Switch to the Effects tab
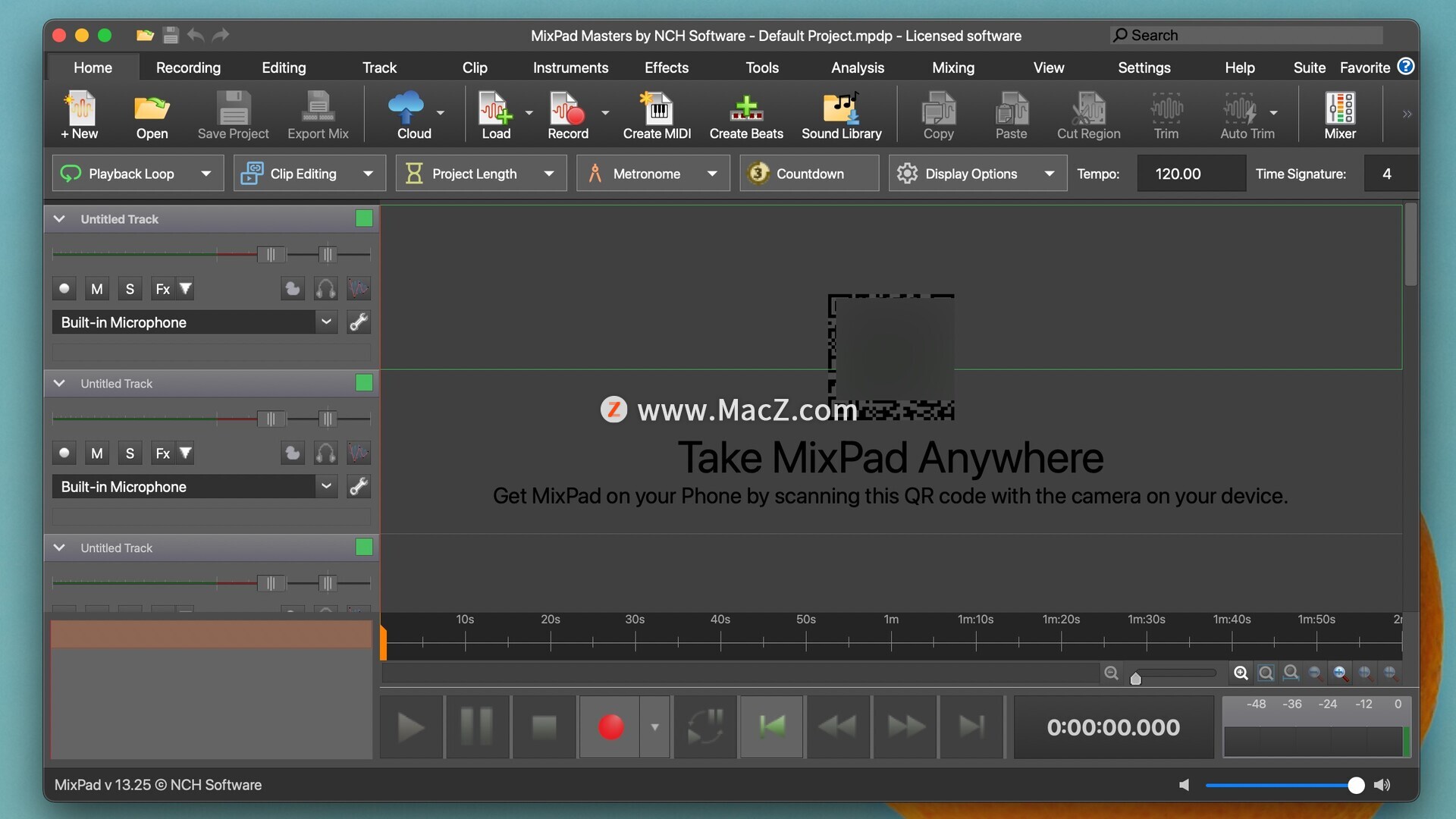 pos(666,67)
